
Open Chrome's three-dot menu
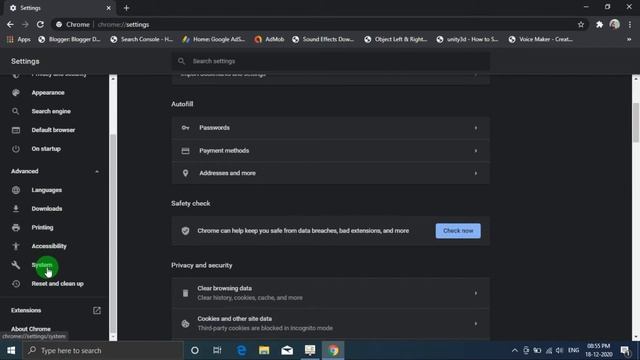pyautogui.click(x=630, y=24)
